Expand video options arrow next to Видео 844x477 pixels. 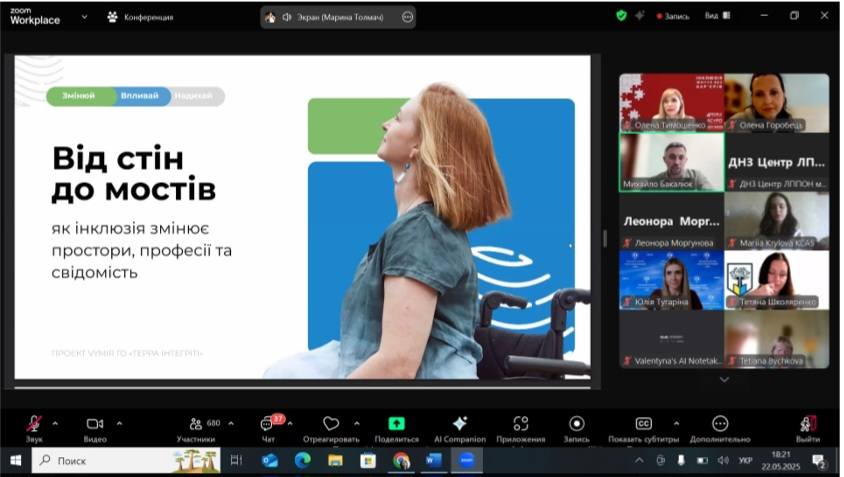(x=119, y=422)
